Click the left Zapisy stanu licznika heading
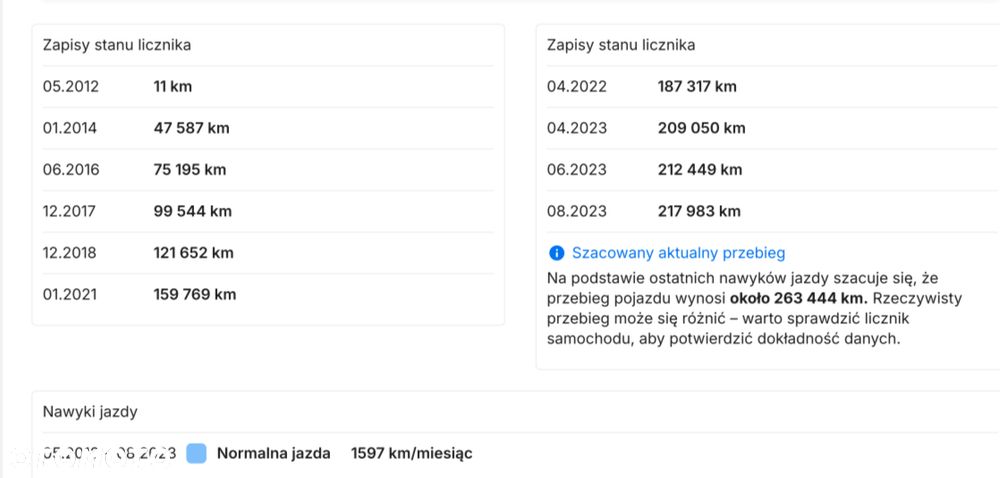1000x478 pixels. click(x=117, y=45)
